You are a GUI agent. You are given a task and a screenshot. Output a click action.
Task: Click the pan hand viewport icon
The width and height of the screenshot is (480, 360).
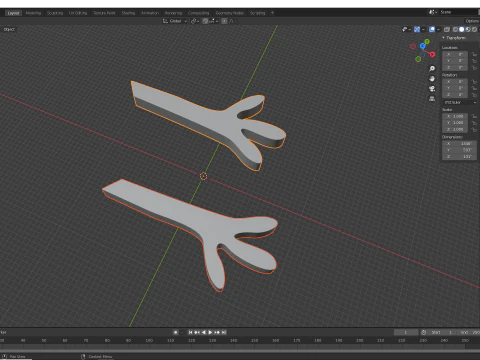pyautogui.click(x=432, y=79)
